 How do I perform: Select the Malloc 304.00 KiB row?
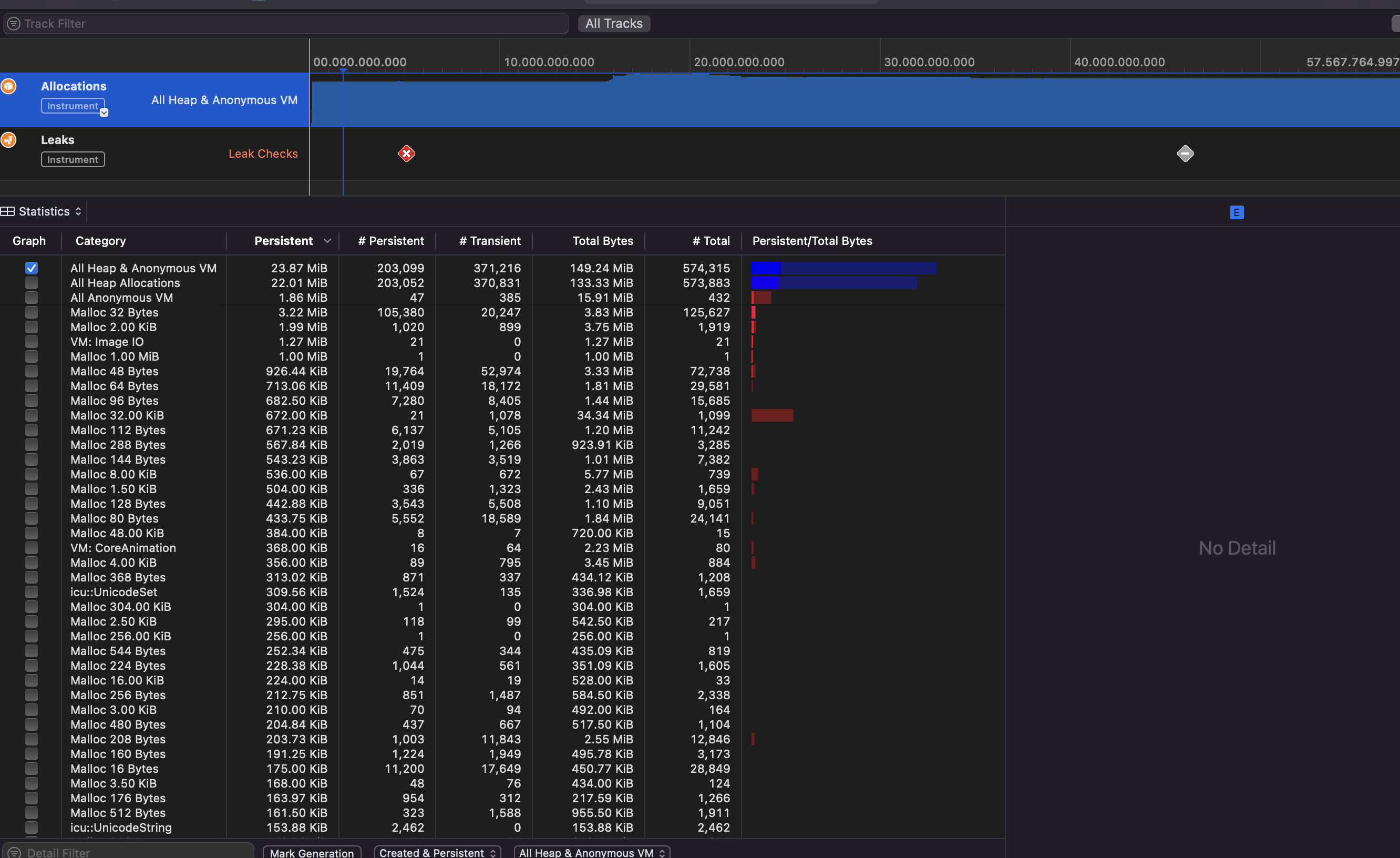[502, 607]
